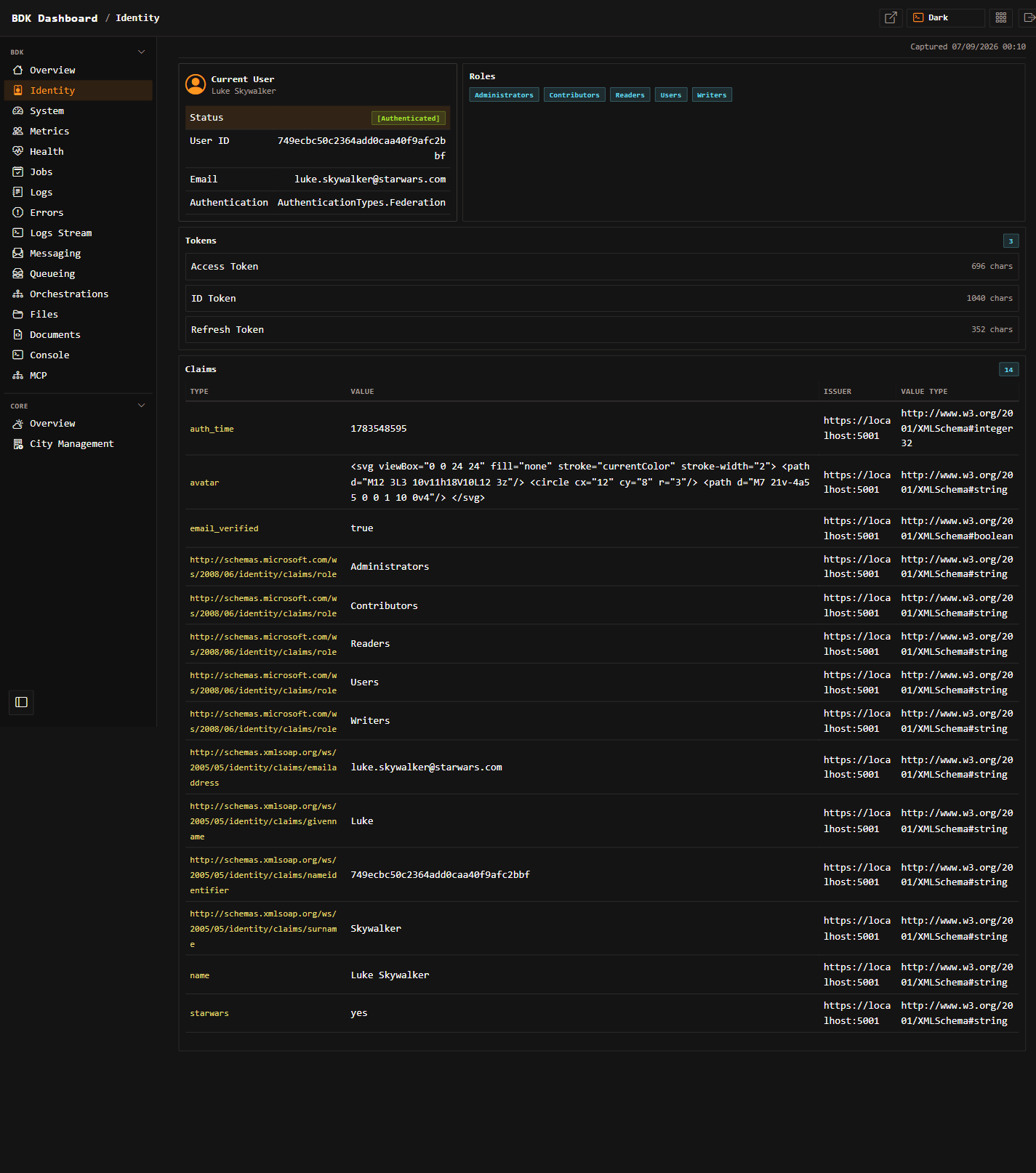Click the VALUE TYPE column header
1036x1173 pixels.
point(924,392)
